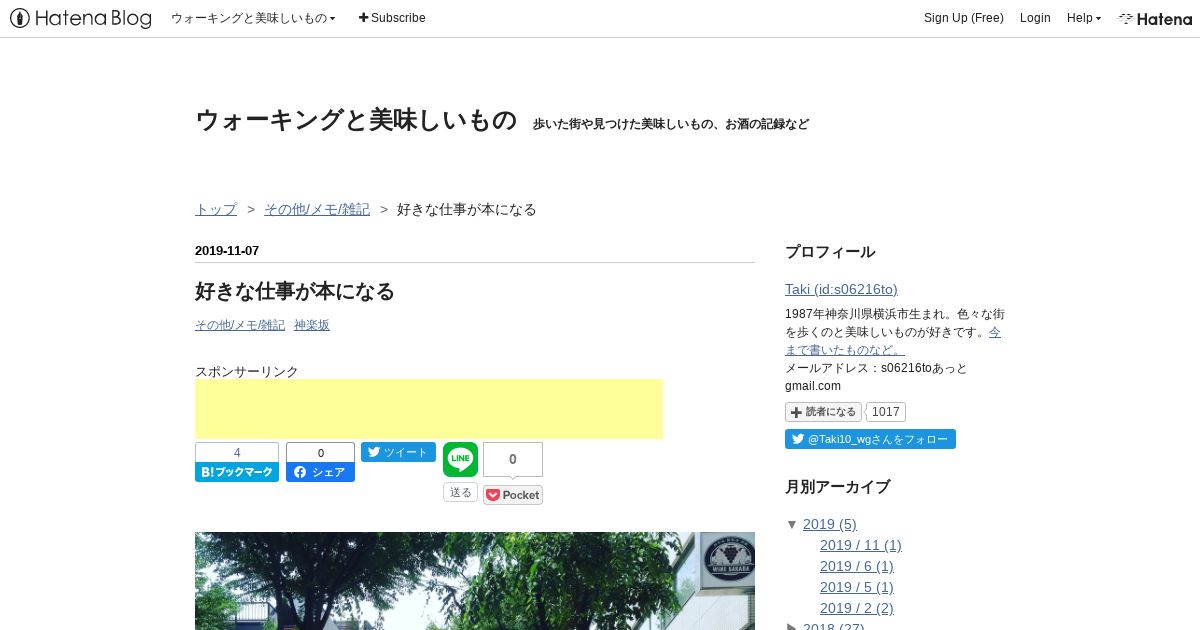Select その他/メモ/雑記 category tag under title
Viewport: 1200px width, 630px height.
point(240,325)
